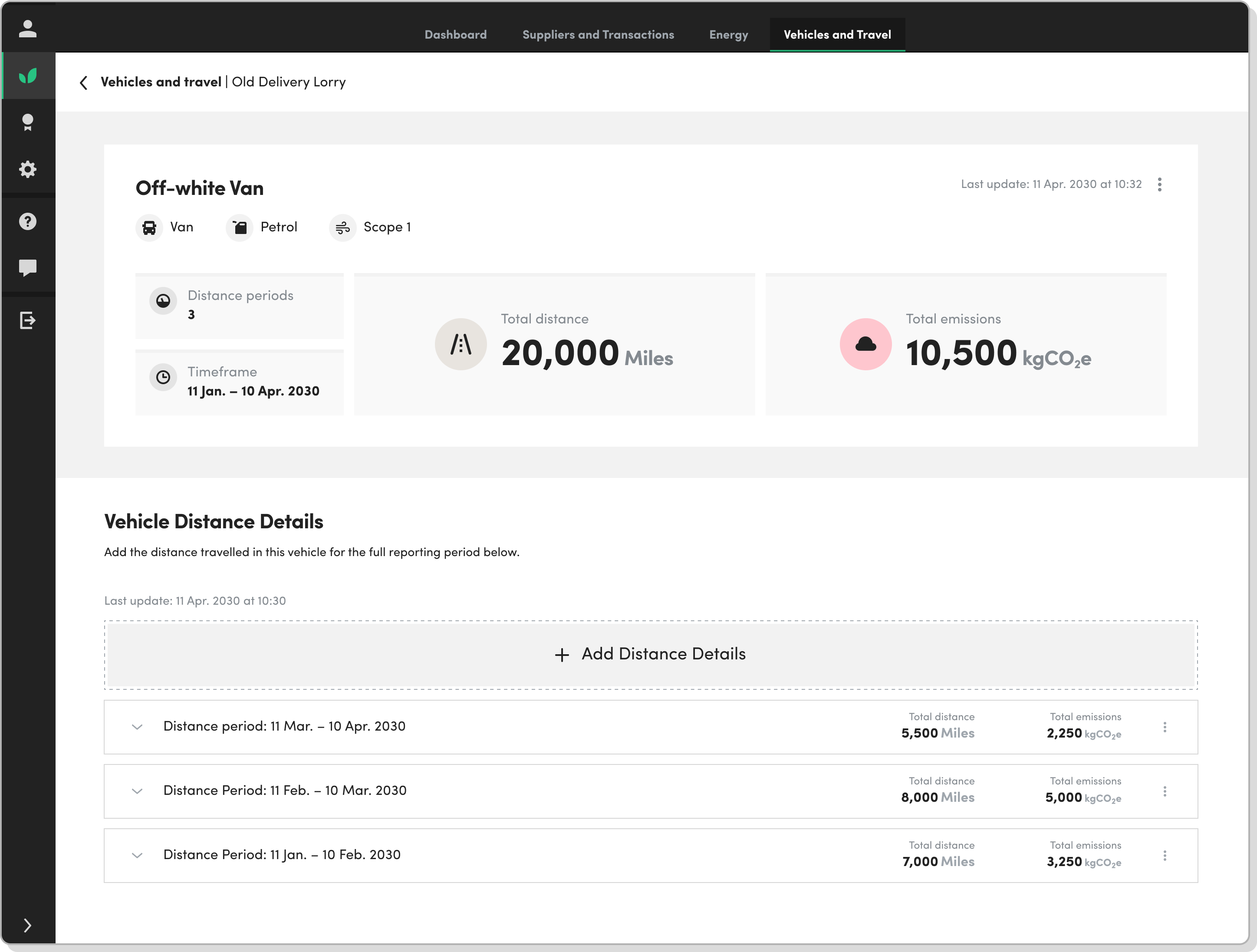The image size is (1257, 952).
Task: Click the Scope 1 wind icon
Action: [x=342, y=227]
